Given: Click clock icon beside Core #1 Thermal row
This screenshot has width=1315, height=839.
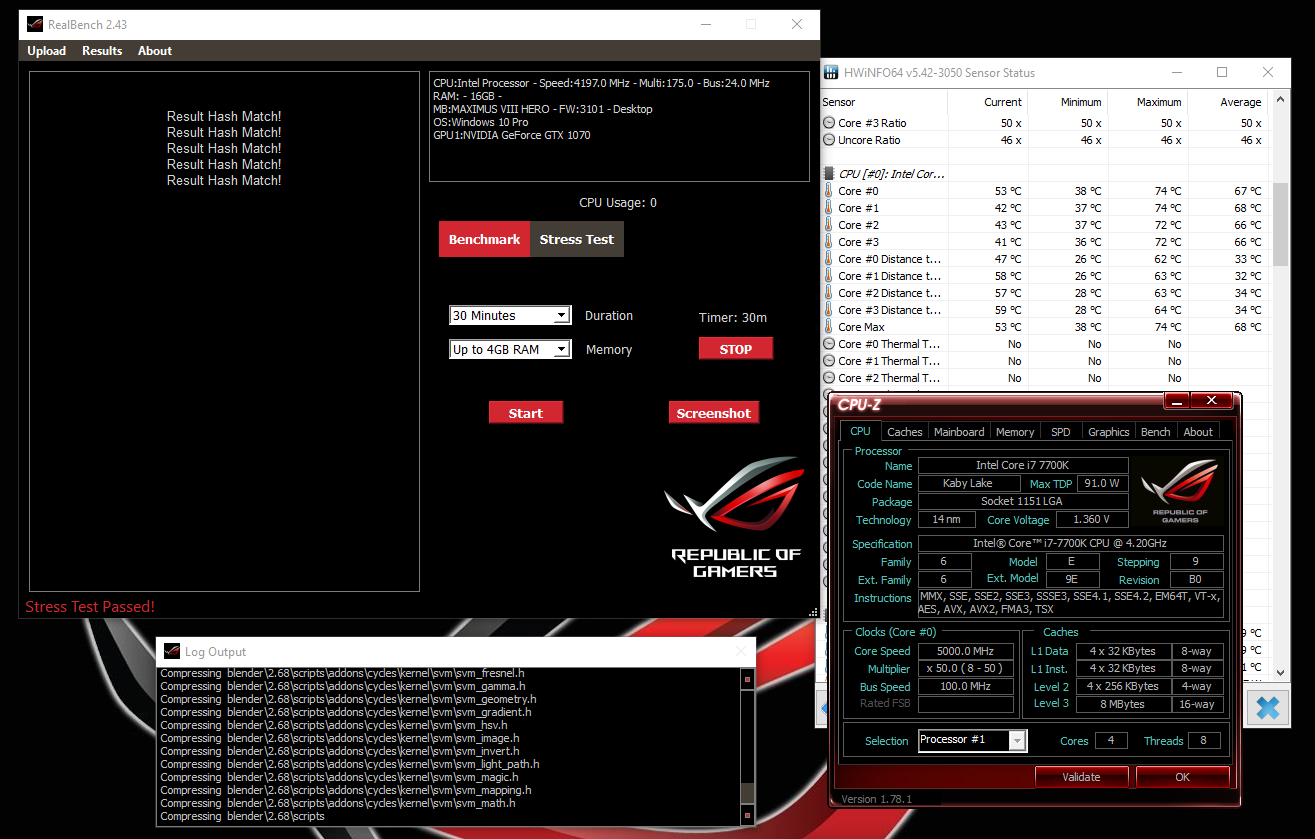Looking at the screenshot, I should click(x=829, y=361).
